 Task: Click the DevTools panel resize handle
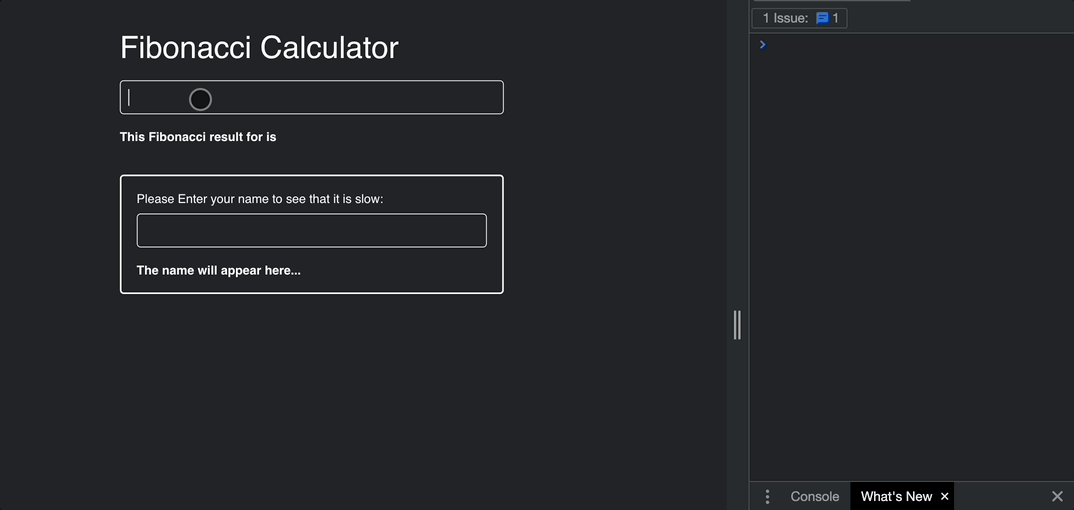point(737,324)
